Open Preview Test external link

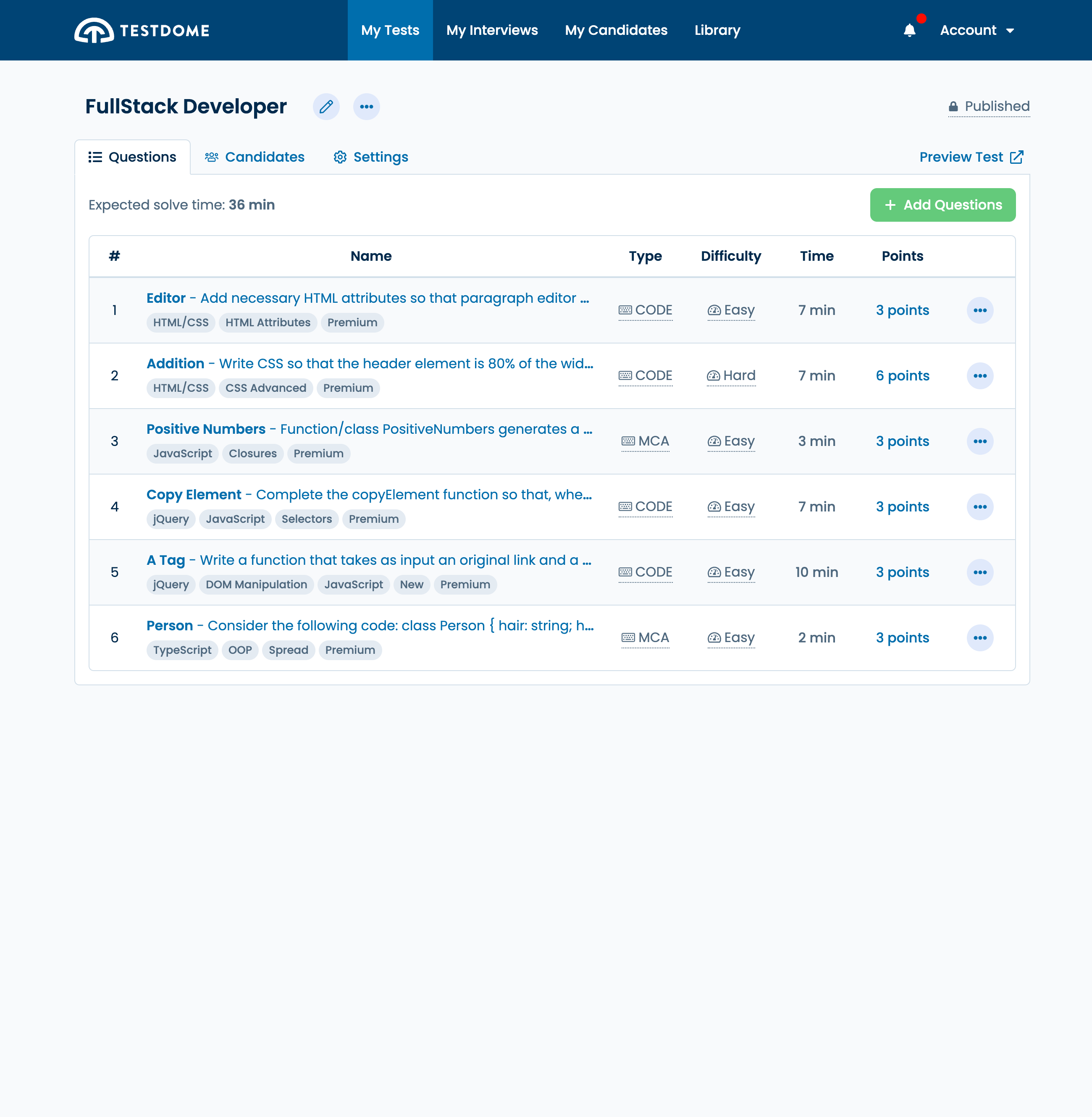click(x=971, y=157)
